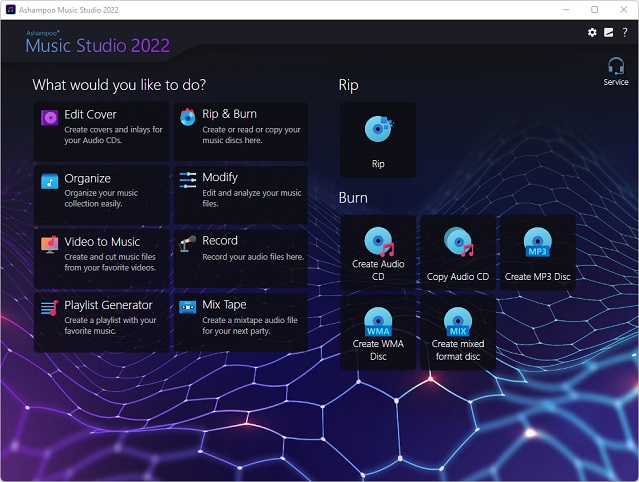Viewport: 639px width, 482px height.
Task: Click the Playlist Generator list icon
Action: pyautogui.click(x=50, y=308)
